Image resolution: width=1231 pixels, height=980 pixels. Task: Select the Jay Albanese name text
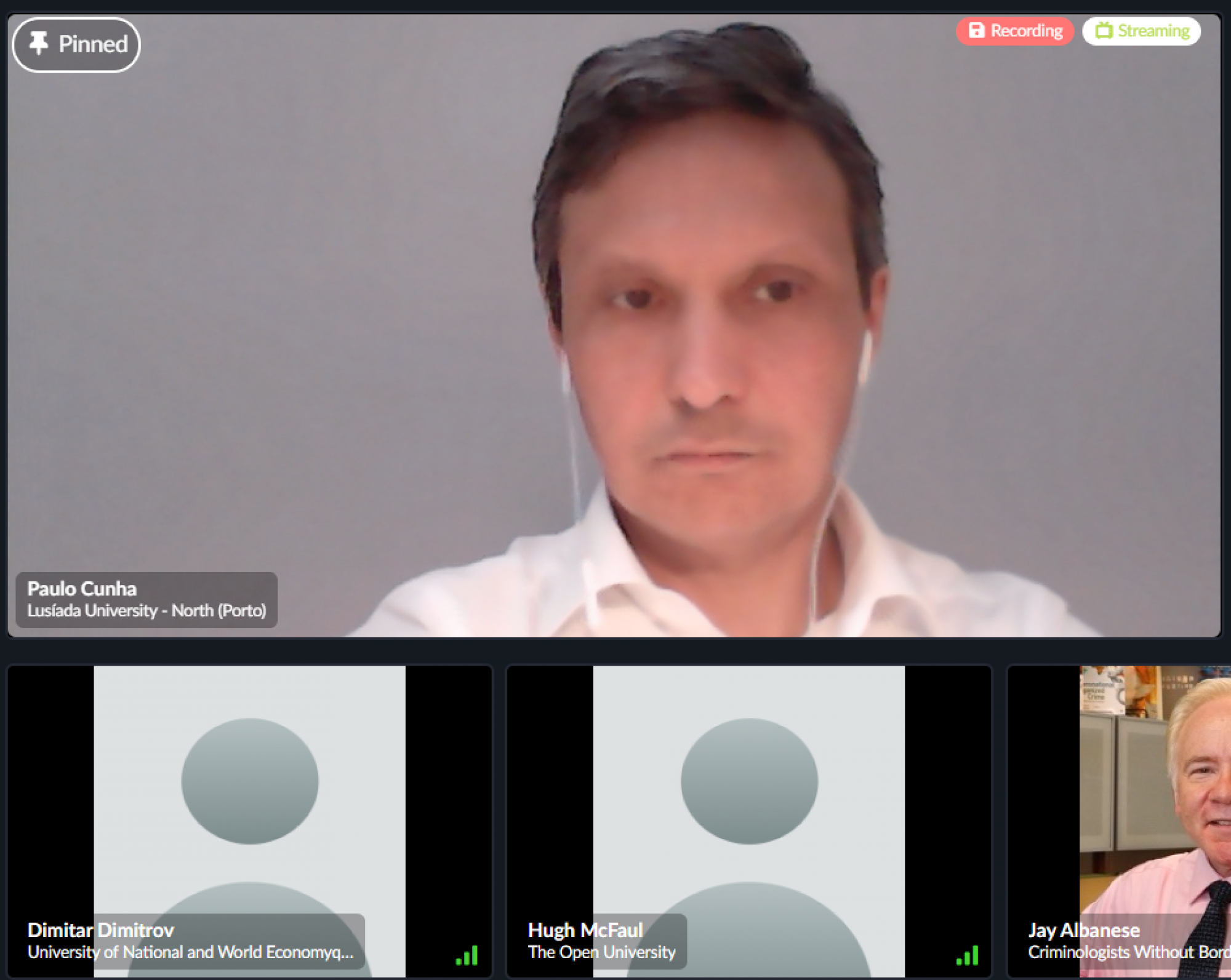coord(1084,930)
